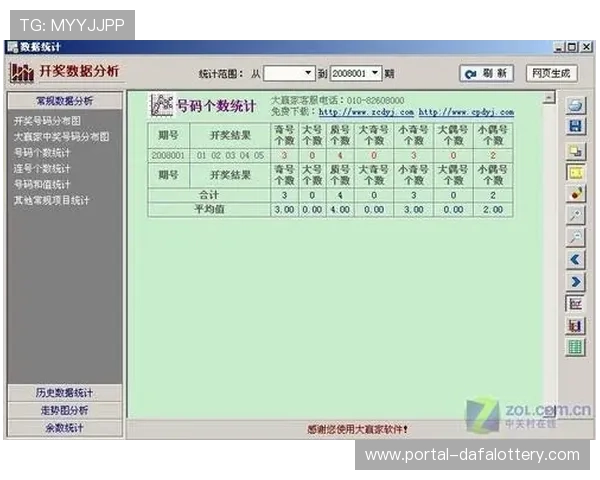Select 其他常规项目统计 in sidebar
600x480 pixels.
tap(51, 200)
